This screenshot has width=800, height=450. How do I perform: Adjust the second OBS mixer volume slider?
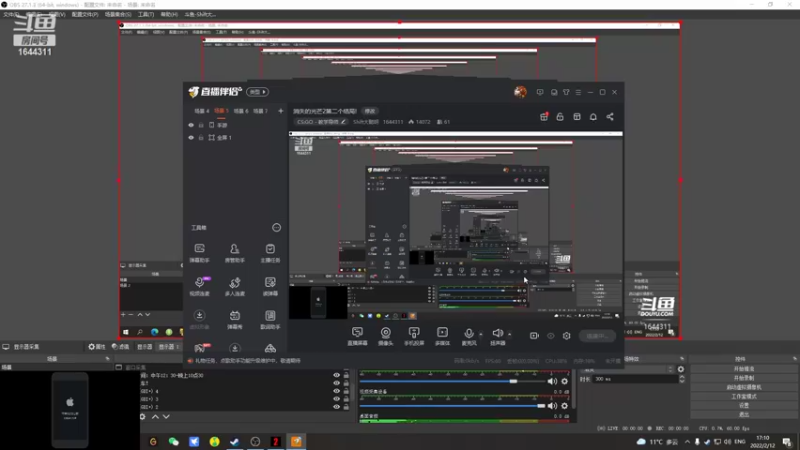click(x=453, y=406)
